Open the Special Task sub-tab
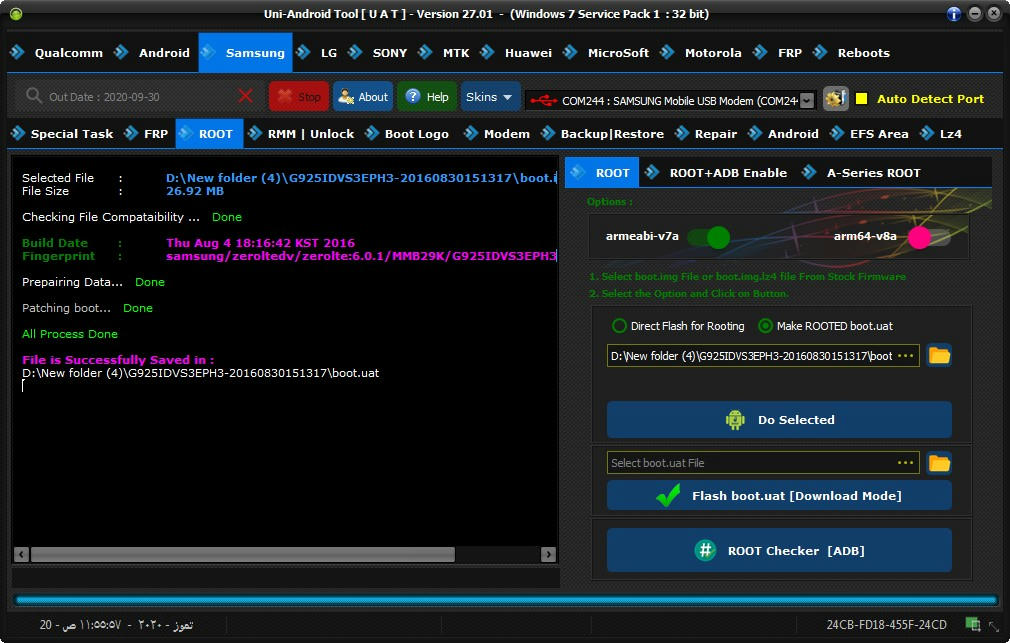 (62, 134)
